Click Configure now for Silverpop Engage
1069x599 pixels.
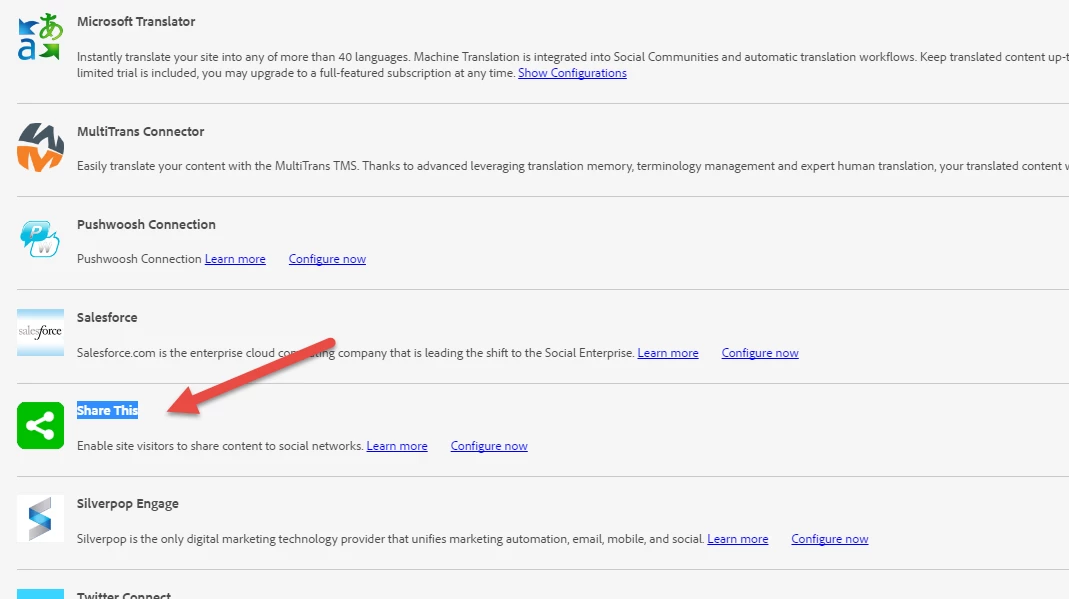click(830, 539)
